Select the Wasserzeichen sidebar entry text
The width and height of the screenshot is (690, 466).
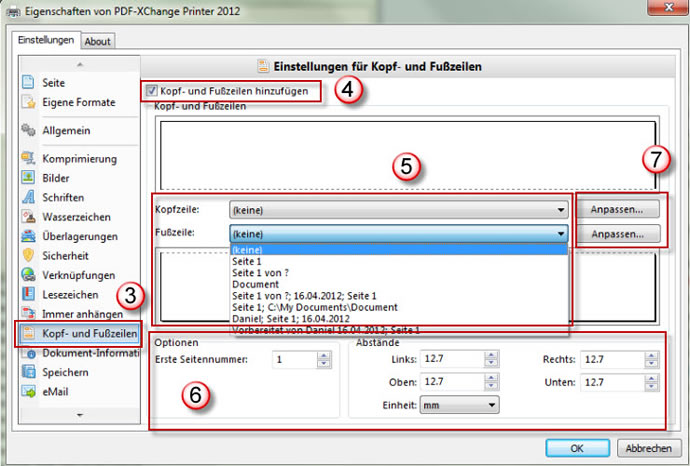coord(77,217)
